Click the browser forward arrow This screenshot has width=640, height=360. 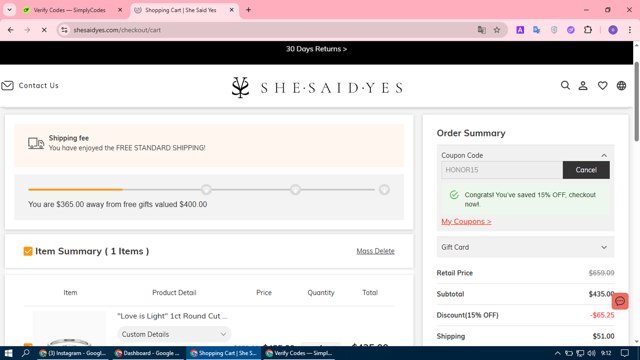coord(27,30)
